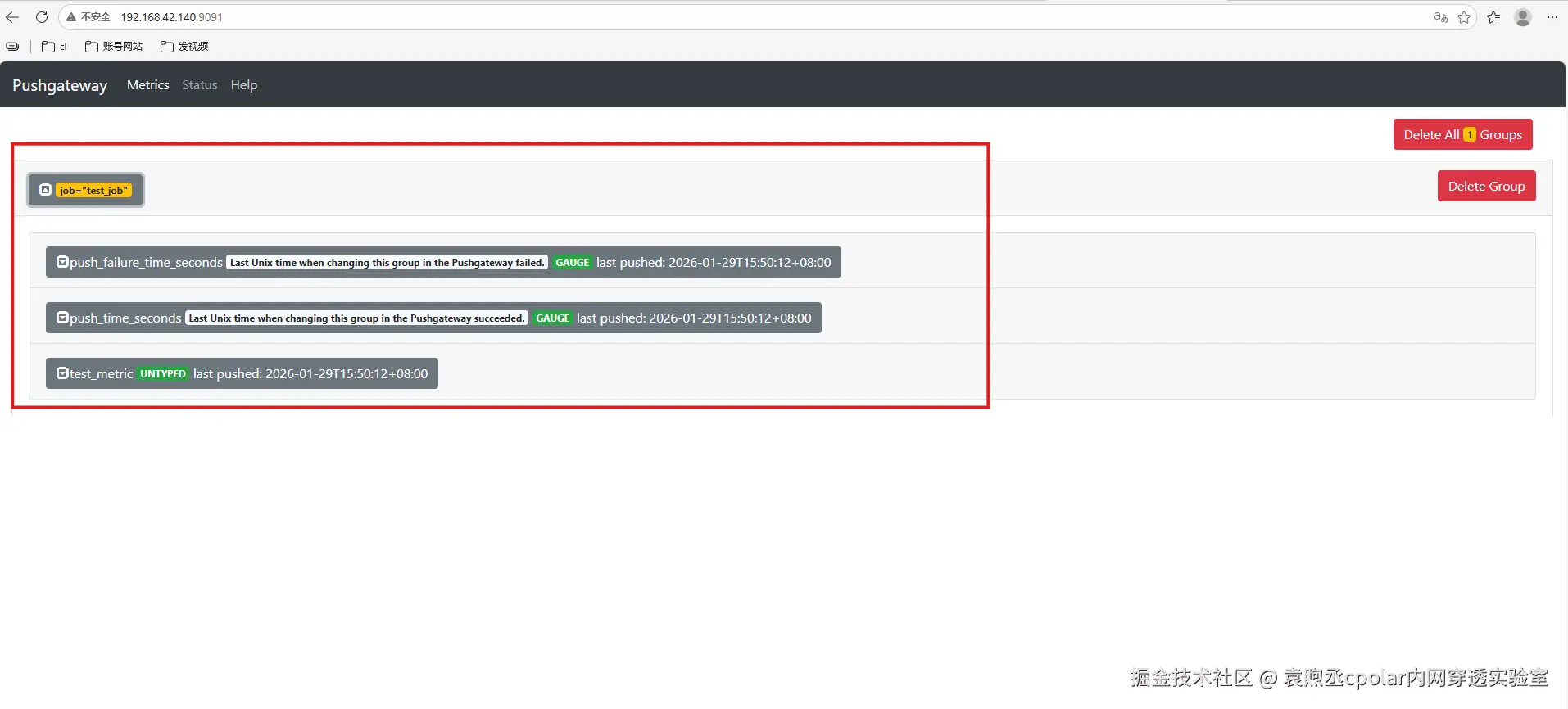Image resolution: width=1568 pixels, height=709 pixels.
Task: Open the translate page icon
Action: 1441,17
